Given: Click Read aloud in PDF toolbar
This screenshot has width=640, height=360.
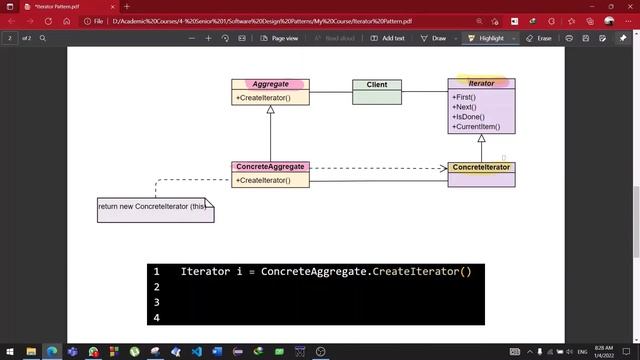Looking at the screenshot, I should click(334, 38).
